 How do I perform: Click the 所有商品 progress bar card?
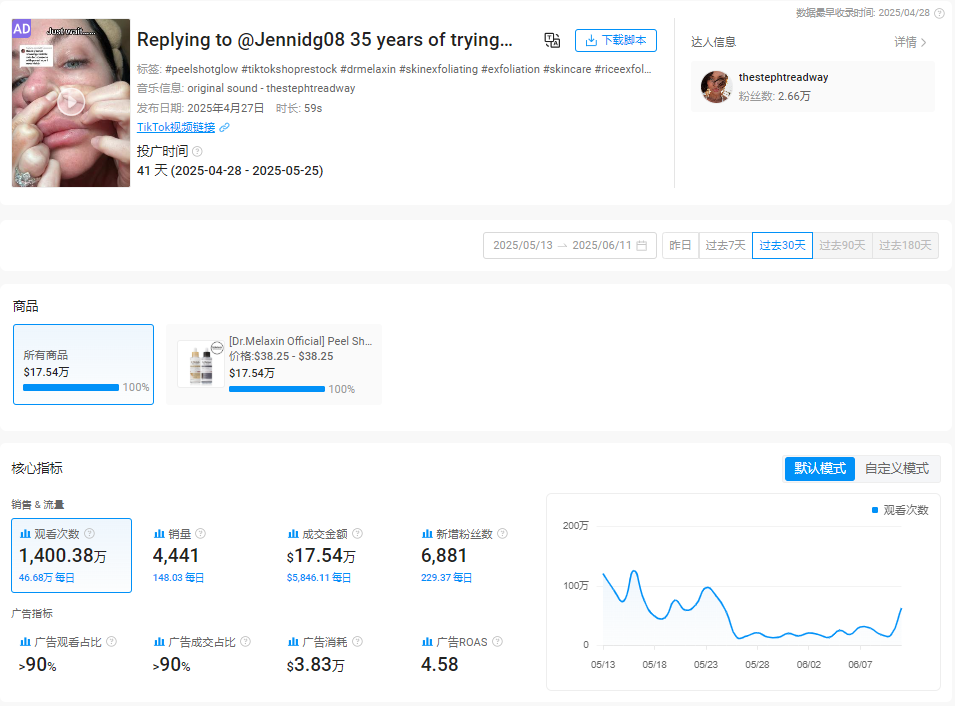click(83, 365)
